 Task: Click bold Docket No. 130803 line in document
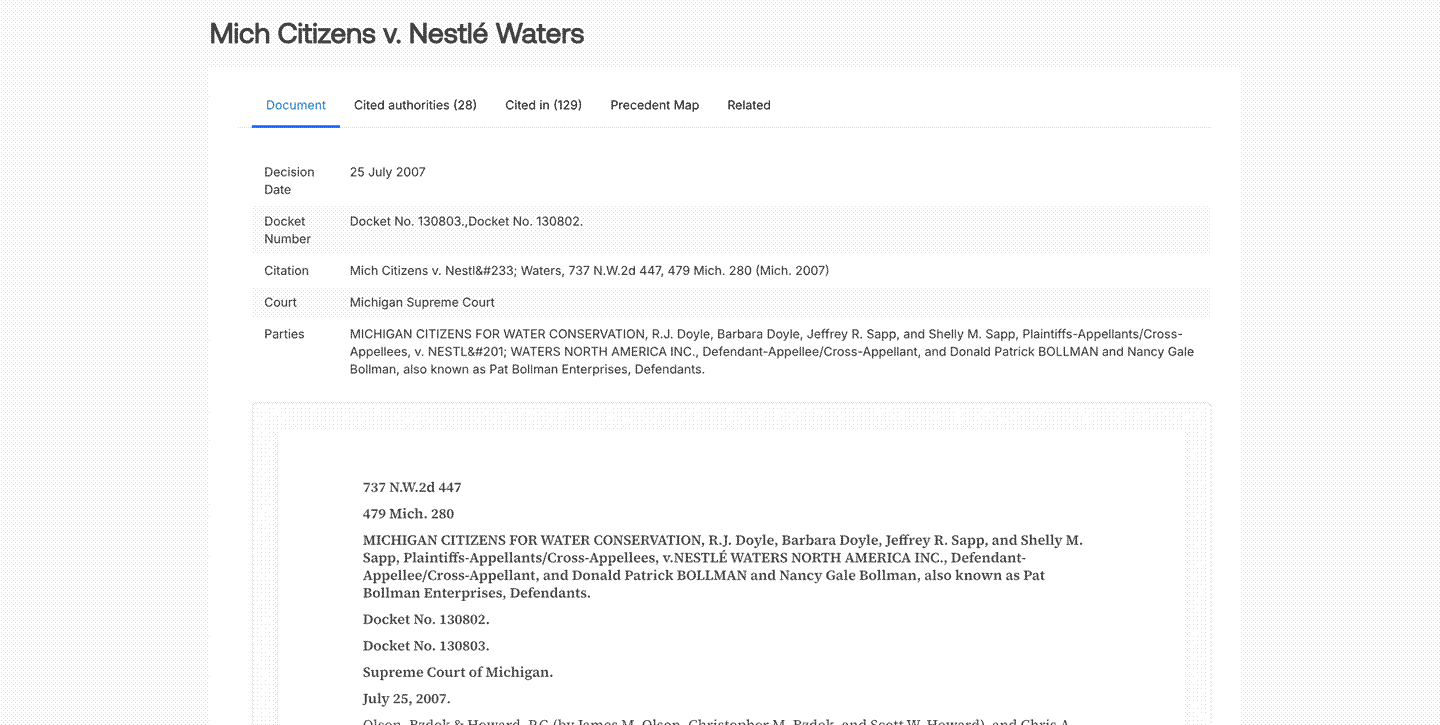pyautogui.click(x=426, y=646)
